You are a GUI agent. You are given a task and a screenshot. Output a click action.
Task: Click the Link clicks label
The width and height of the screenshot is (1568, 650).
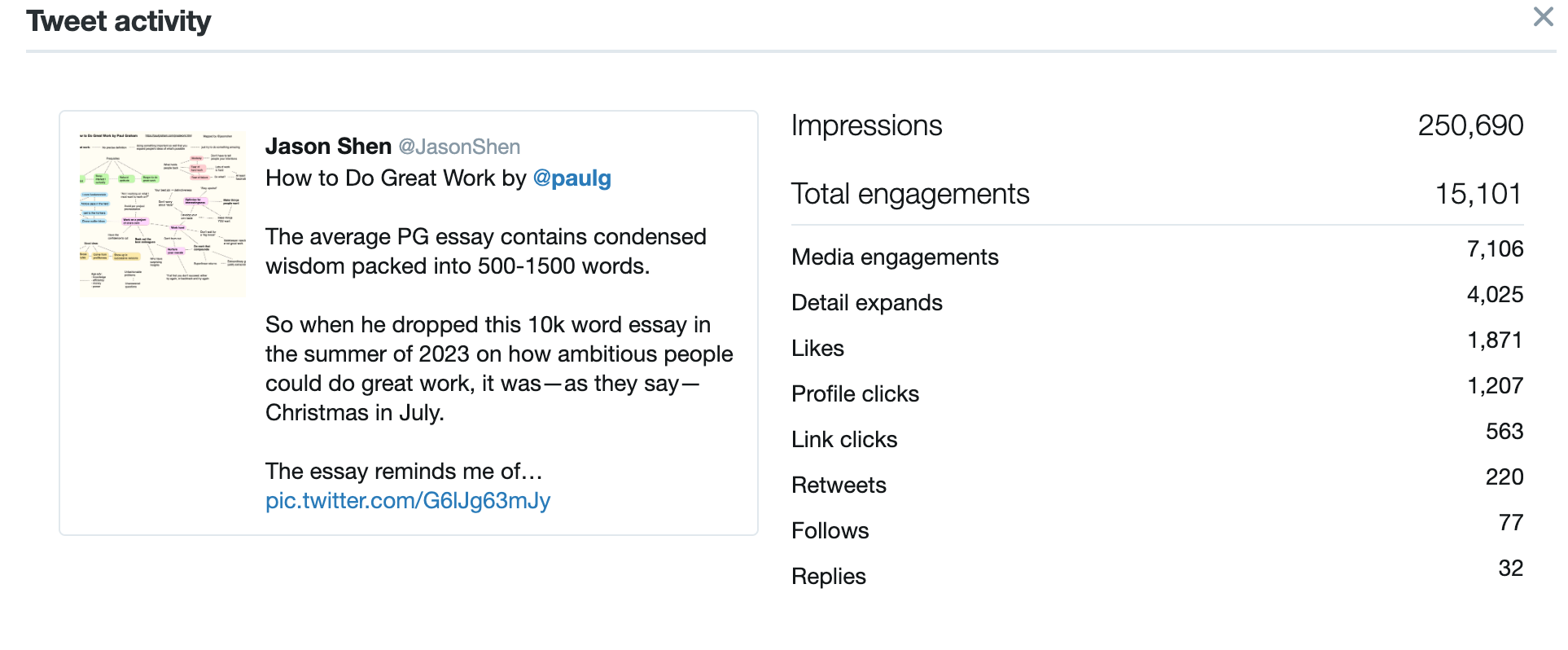[x=844, y=440]
